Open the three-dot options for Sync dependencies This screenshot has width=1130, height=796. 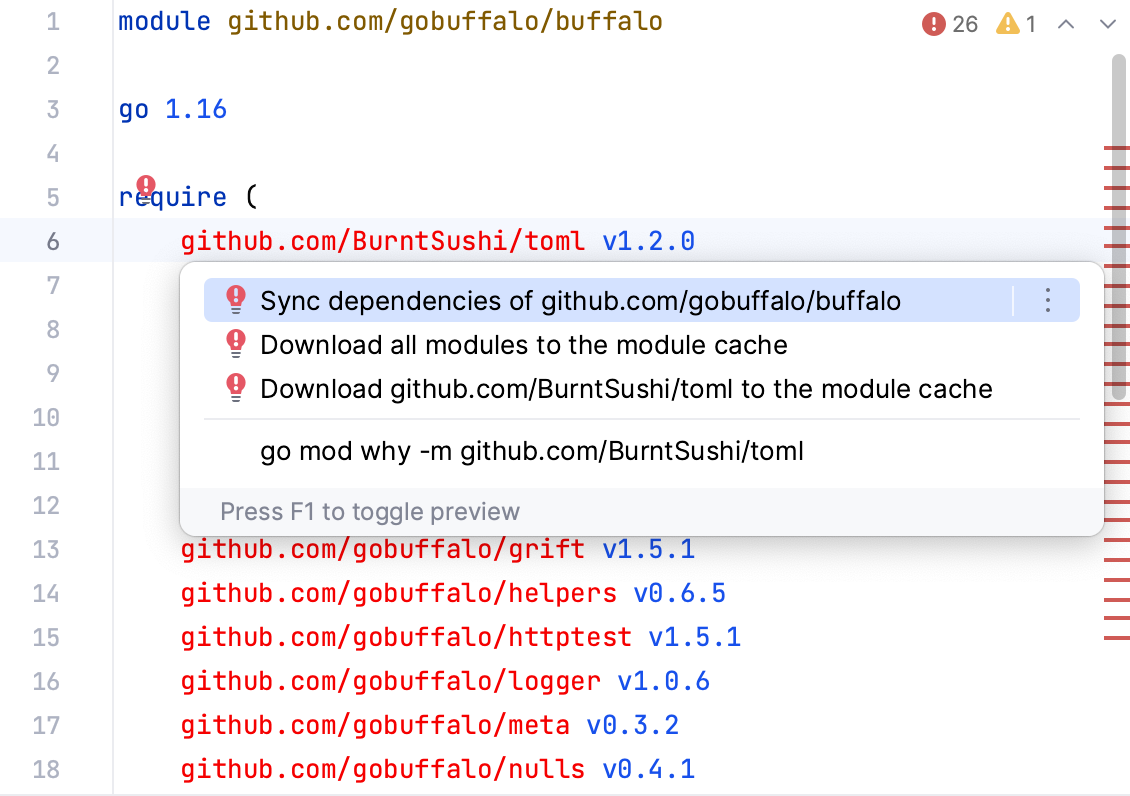click(x=1048, y=300)
